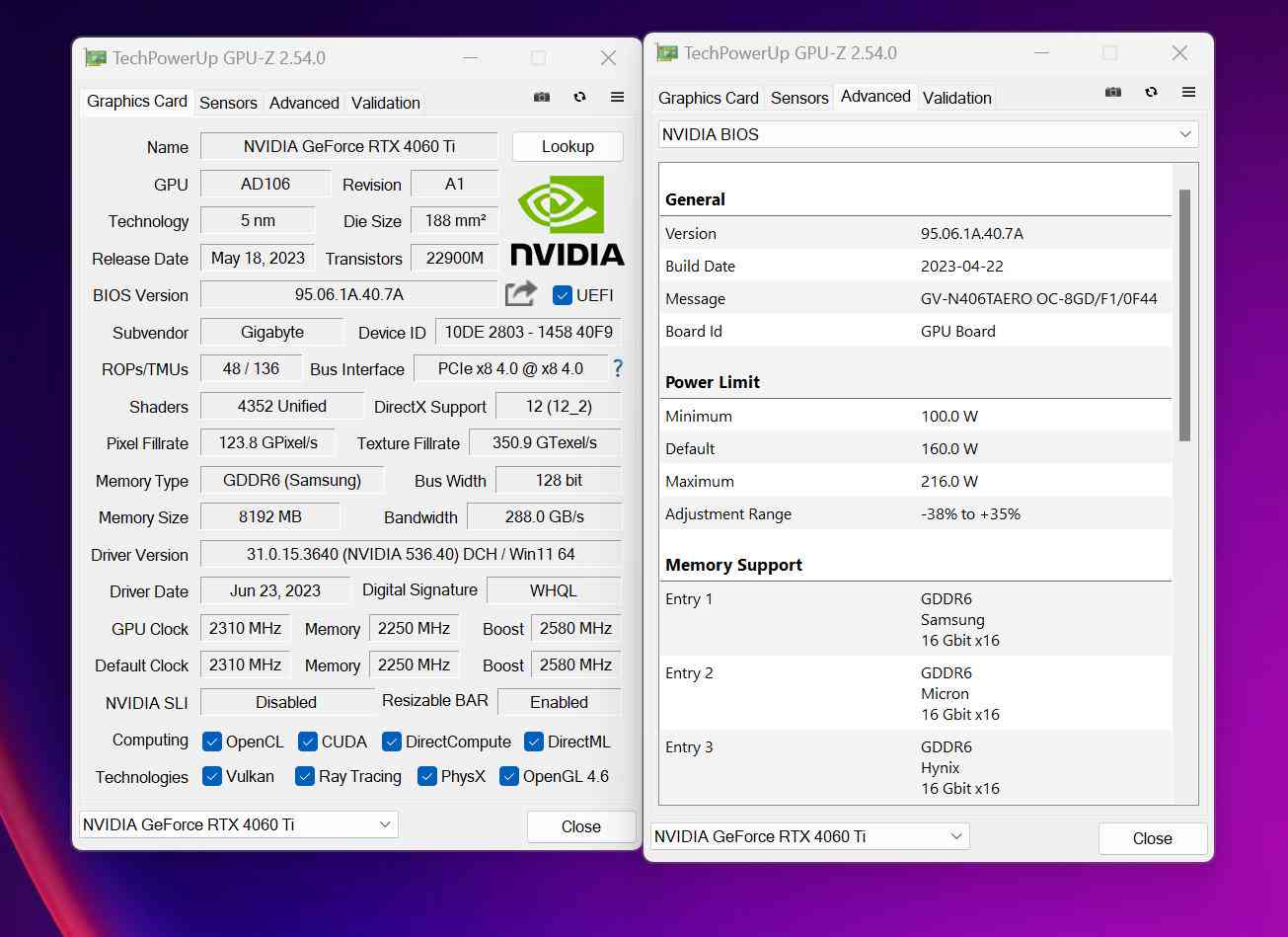Open GPU selector dropdown in left window
The image size is (1288, 937).
click(x=238, y=824)
